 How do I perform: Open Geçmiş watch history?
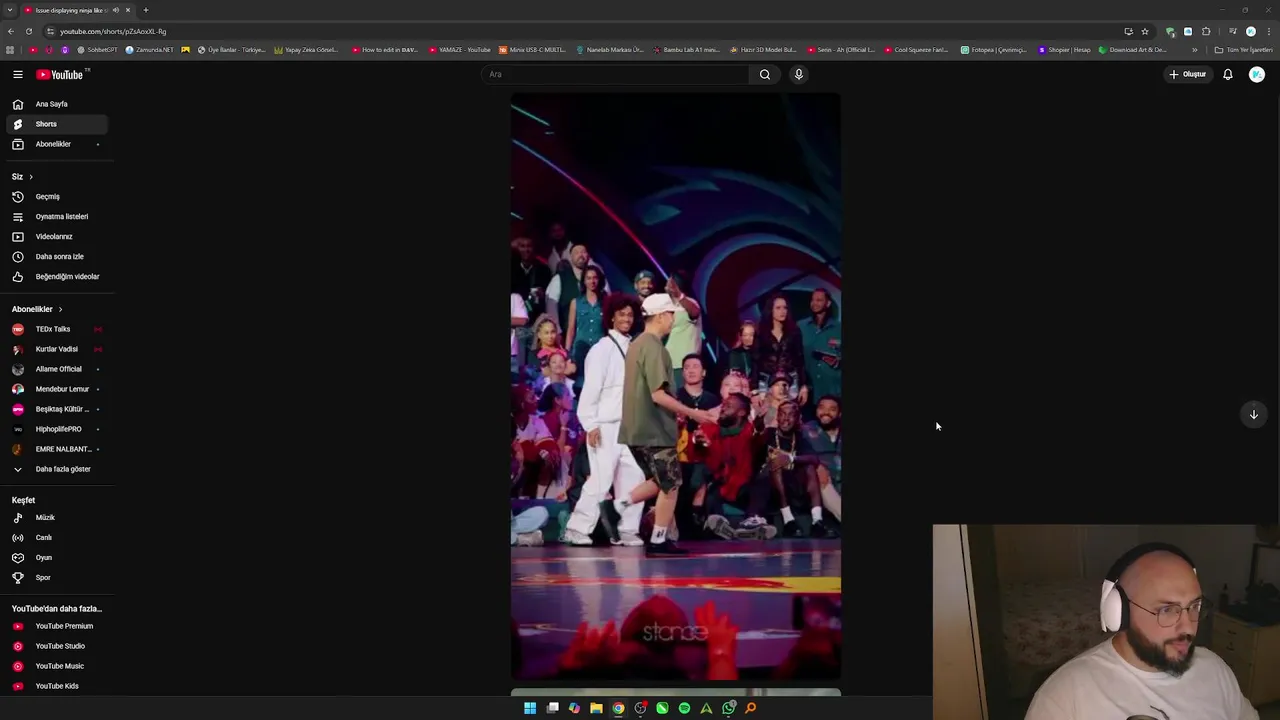(x=57, y=196)
